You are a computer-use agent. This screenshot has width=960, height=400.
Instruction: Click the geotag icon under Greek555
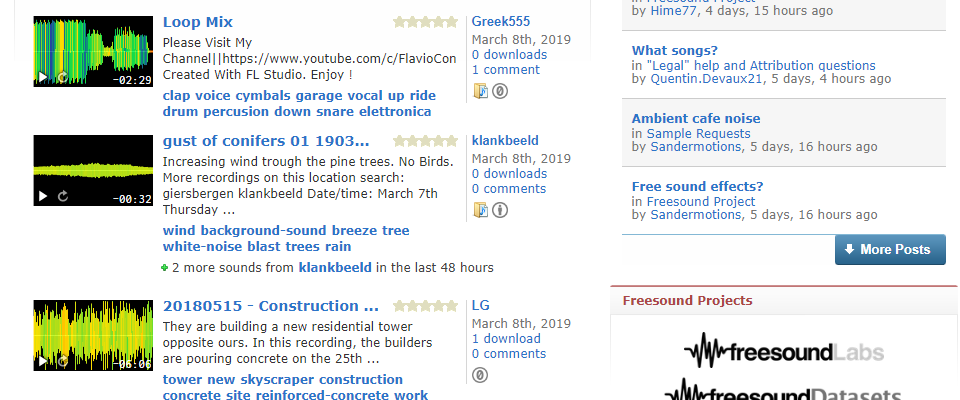[x=481, y=91]
